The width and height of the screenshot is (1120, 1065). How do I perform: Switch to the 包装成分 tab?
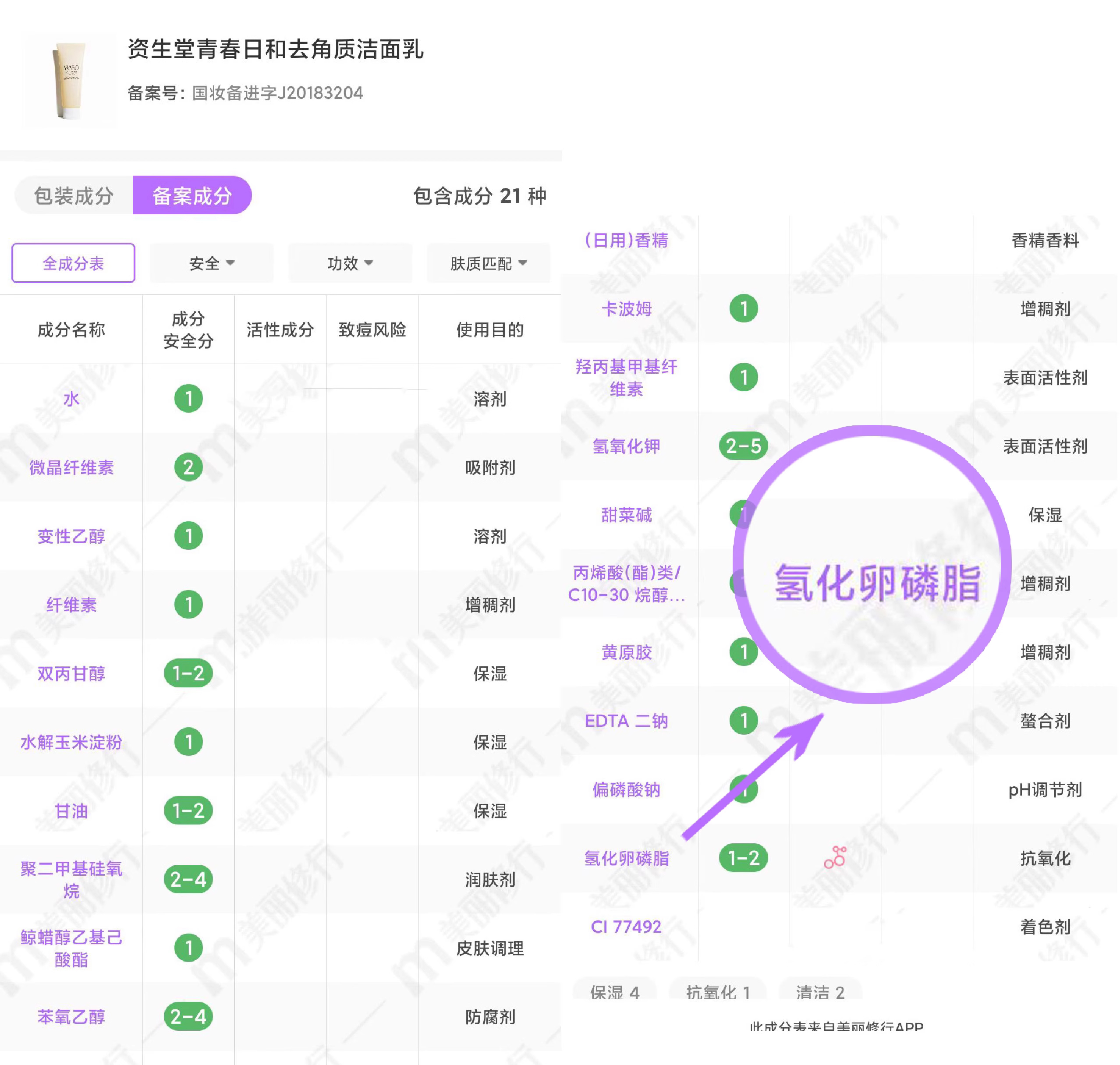coord(74,195)
